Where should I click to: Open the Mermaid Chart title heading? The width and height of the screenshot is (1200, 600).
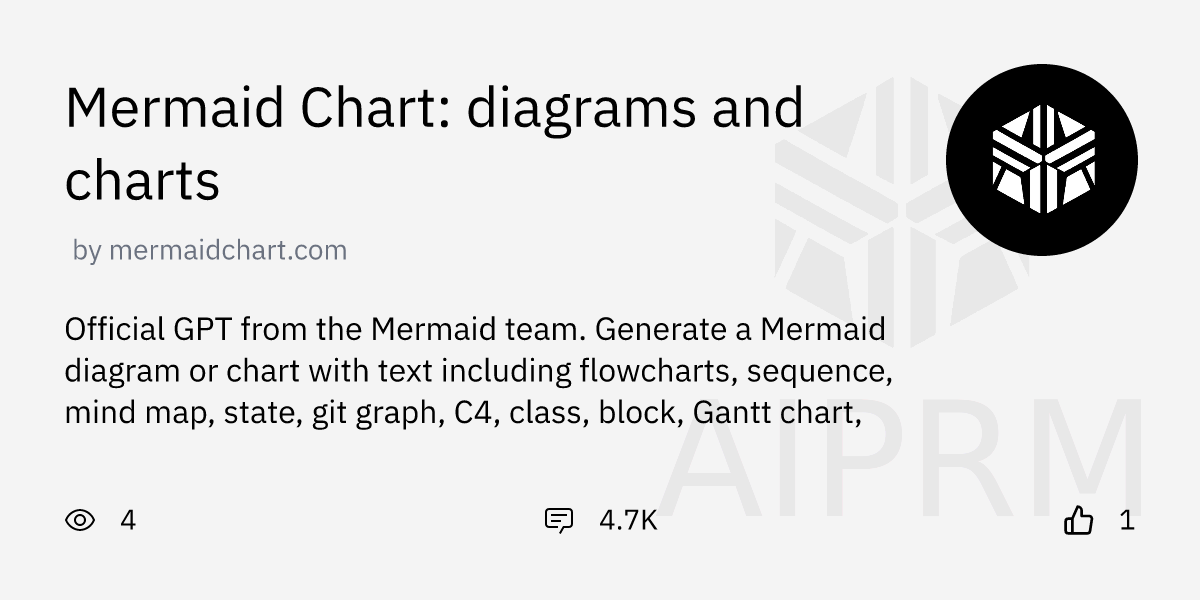(x=434, y=108)
